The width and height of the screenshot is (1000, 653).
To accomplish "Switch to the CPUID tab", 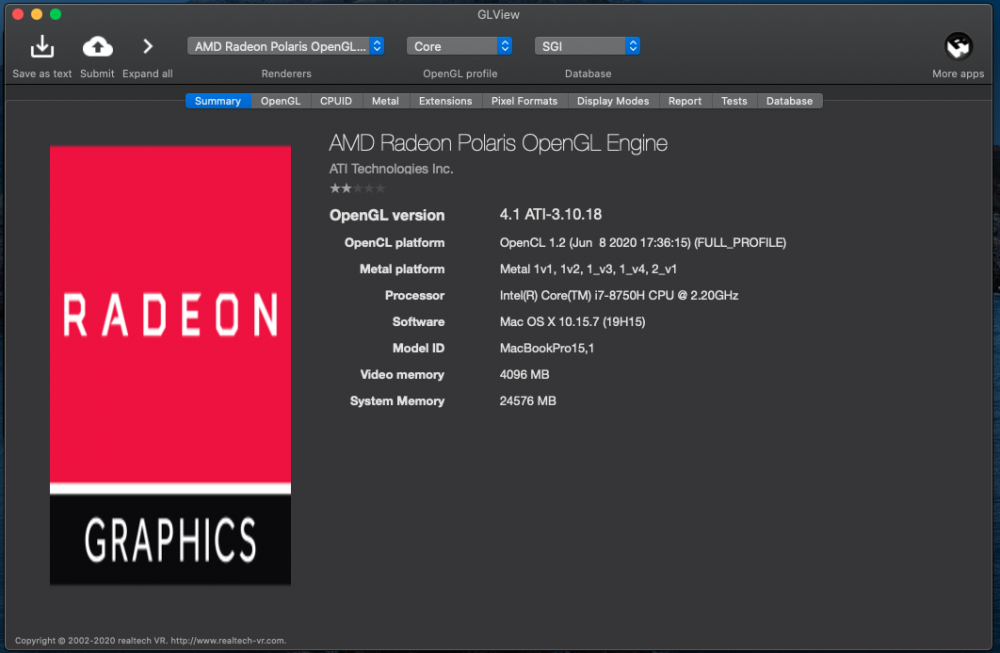I will [x=336, y=101].
